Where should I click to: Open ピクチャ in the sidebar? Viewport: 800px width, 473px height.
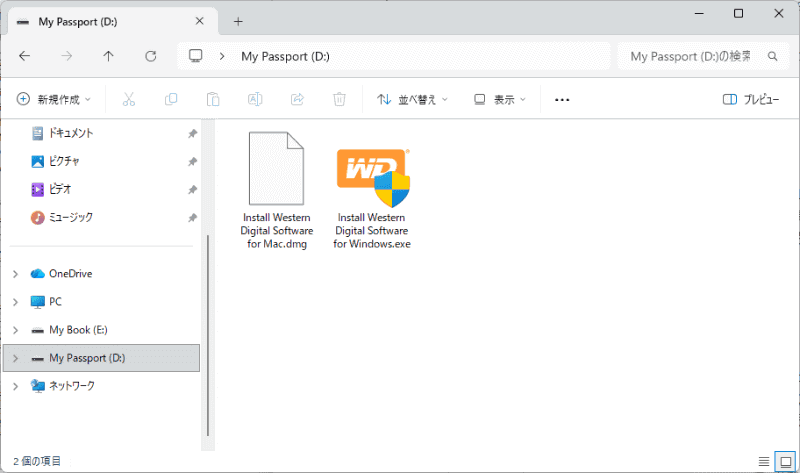click(64, 161)
